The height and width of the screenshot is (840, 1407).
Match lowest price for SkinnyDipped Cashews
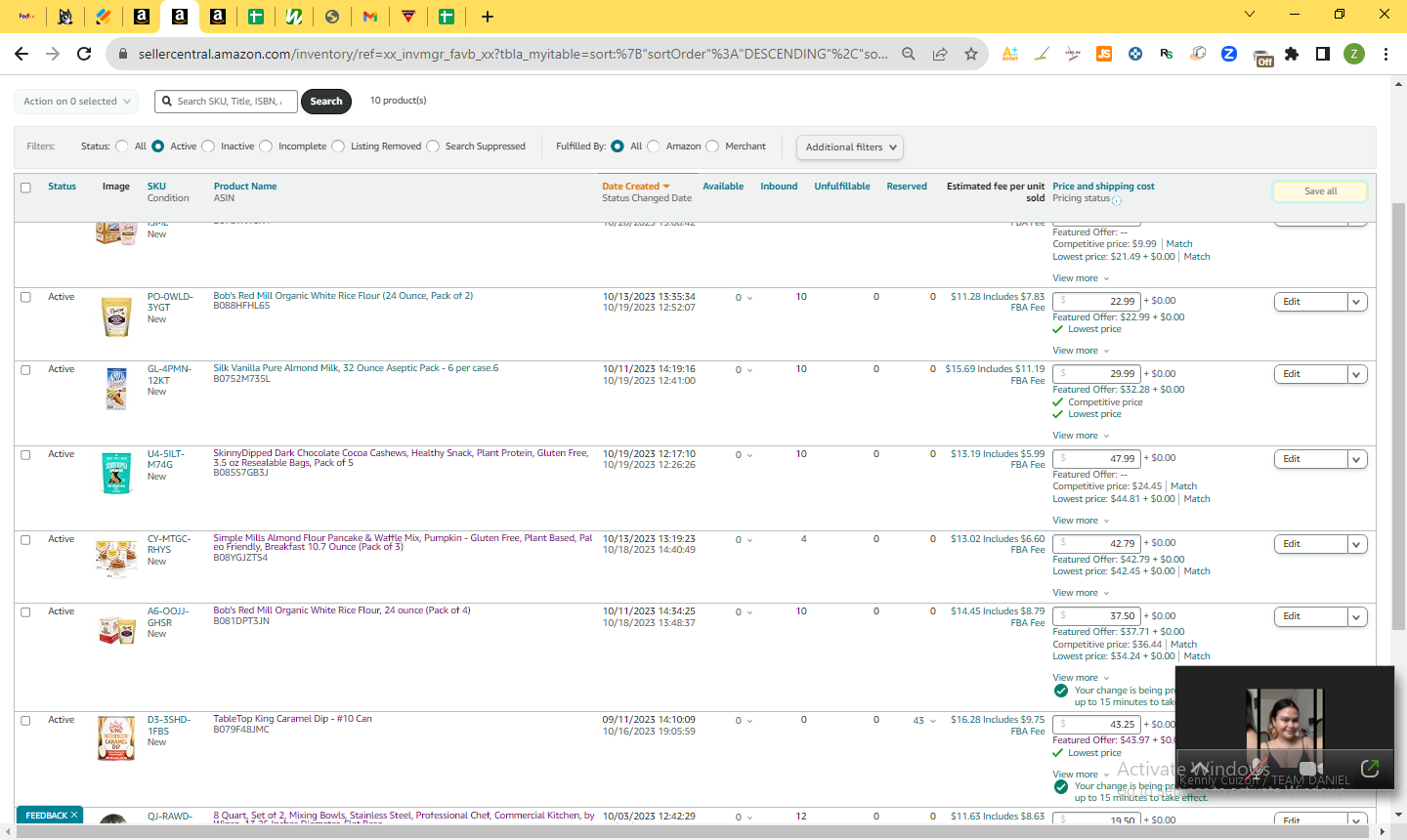[x=1197, y=499]
